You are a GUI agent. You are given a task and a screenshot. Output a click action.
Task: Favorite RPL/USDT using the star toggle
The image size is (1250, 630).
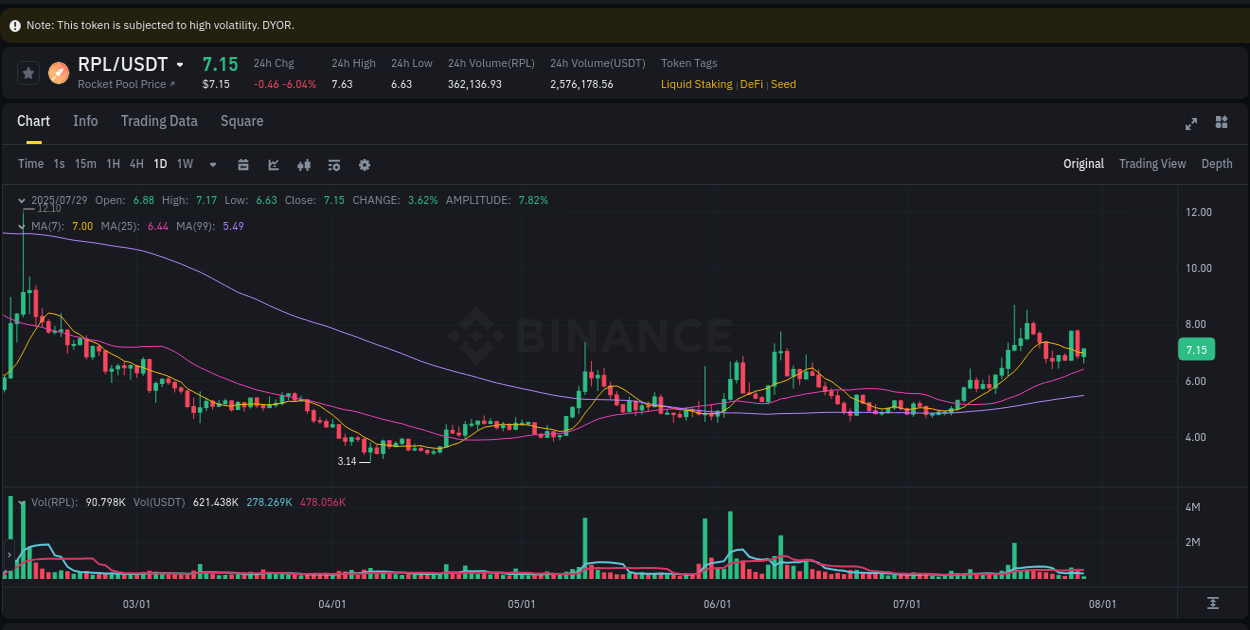pos(28,72)
